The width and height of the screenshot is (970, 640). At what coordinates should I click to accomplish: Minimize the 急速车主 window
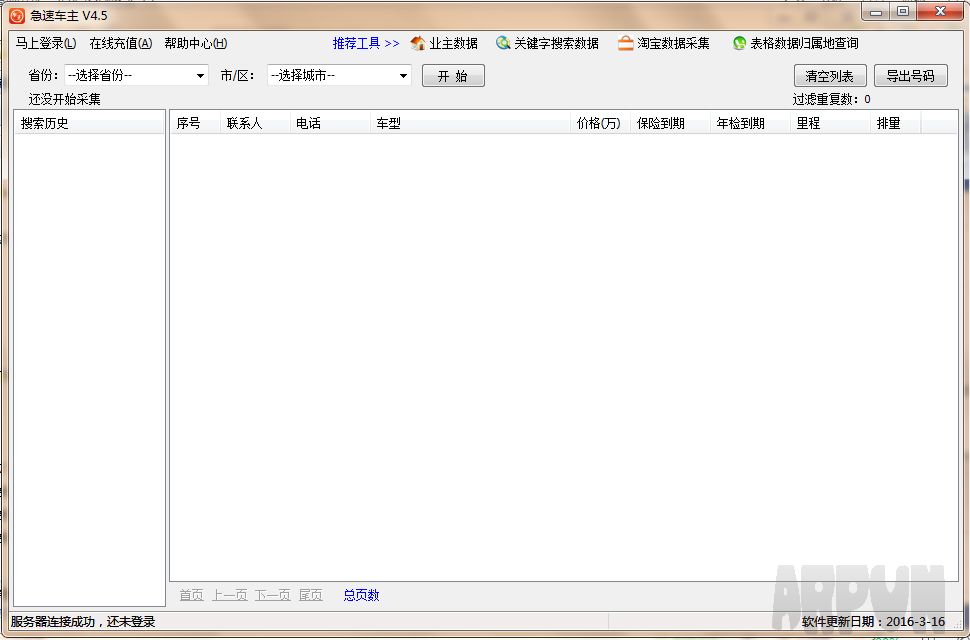click(x=876, y=12)
